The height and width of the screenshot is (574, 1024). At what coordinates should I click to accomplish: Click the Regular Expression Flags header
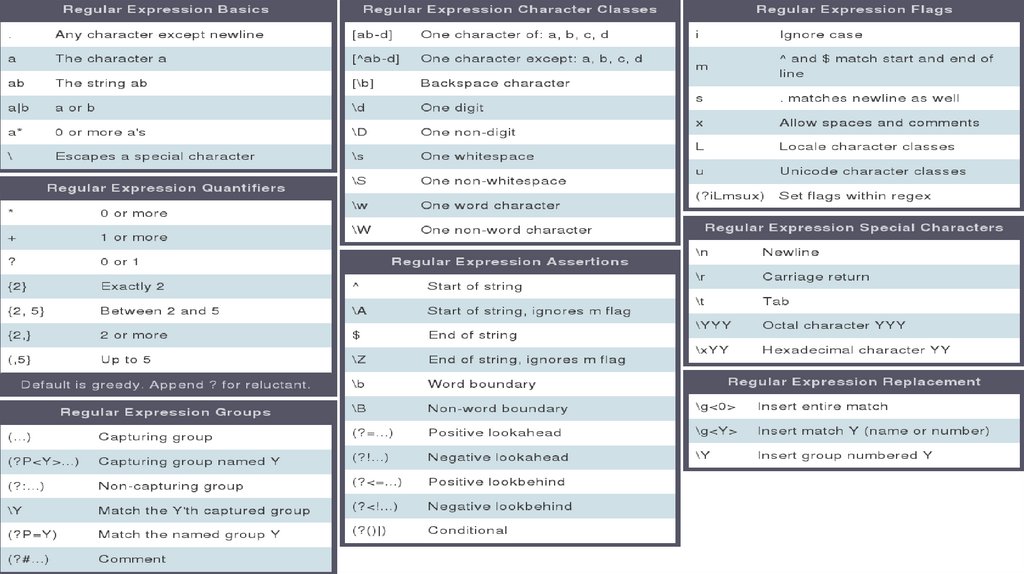pyautogui.click(x=853, y=10)
